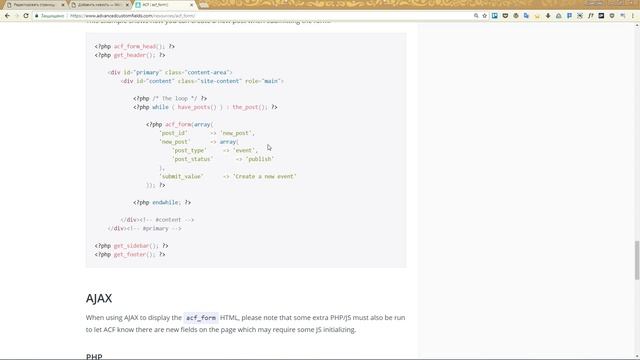Open the Trello extension icon
The height and width of the screenshot is (360, 640).
point(495,16)
